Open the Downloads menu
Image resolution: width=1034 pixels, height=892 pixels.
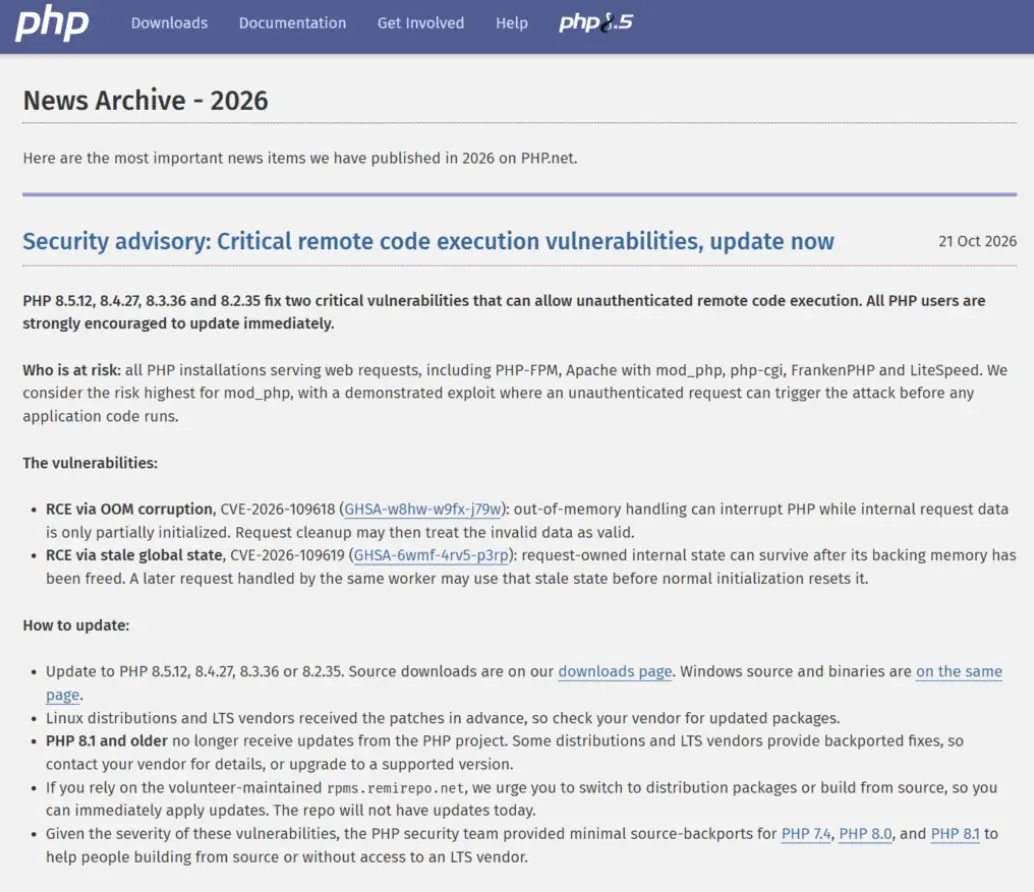(169, 23)
